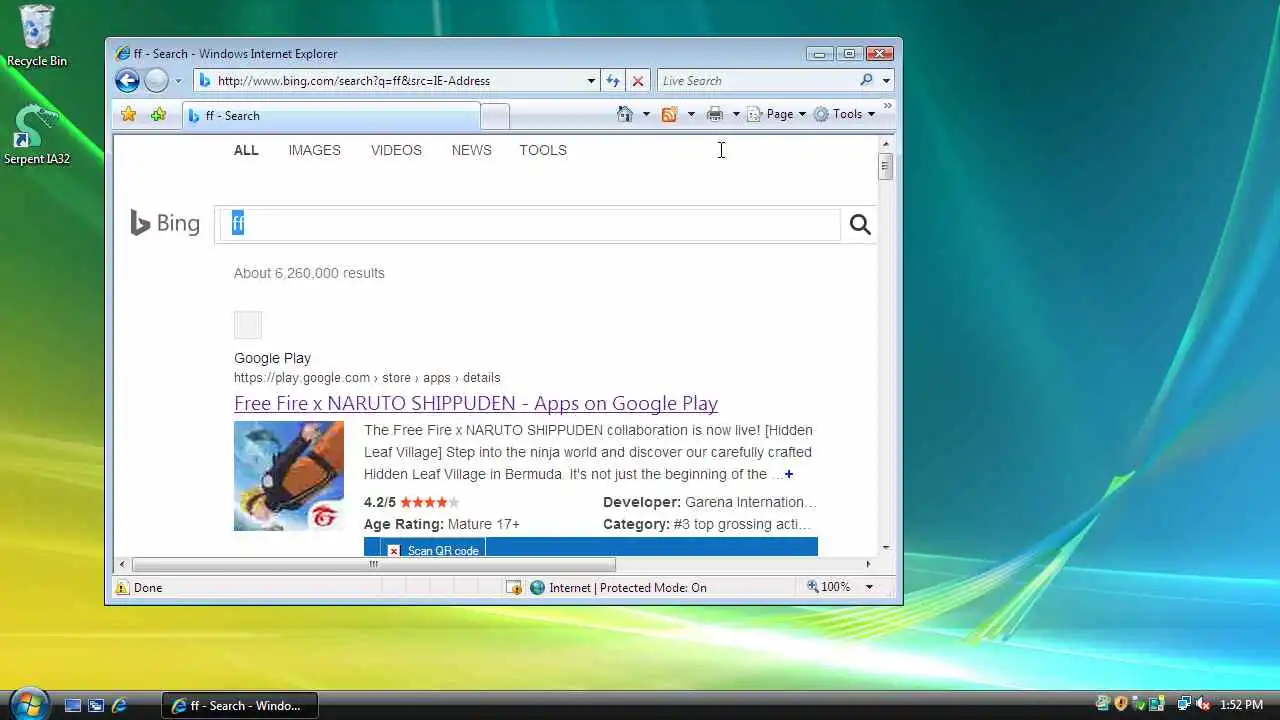Click the Google Play site name text

pyautogui.click(x=272, y=358)
